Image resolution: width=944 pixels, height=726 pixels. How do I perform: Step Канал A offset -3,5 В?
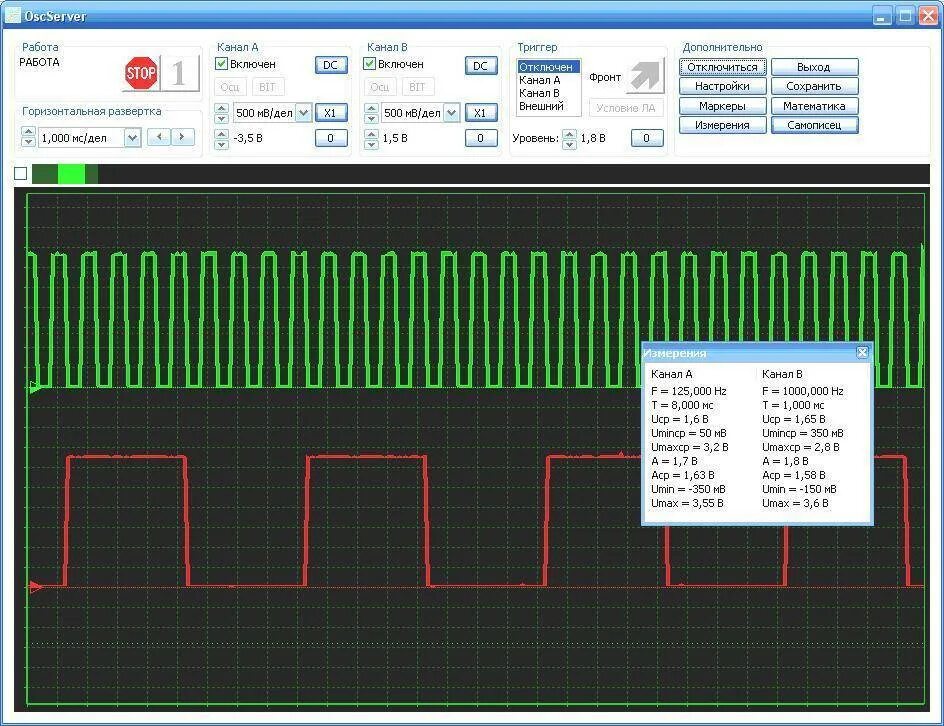coord(222,138)
